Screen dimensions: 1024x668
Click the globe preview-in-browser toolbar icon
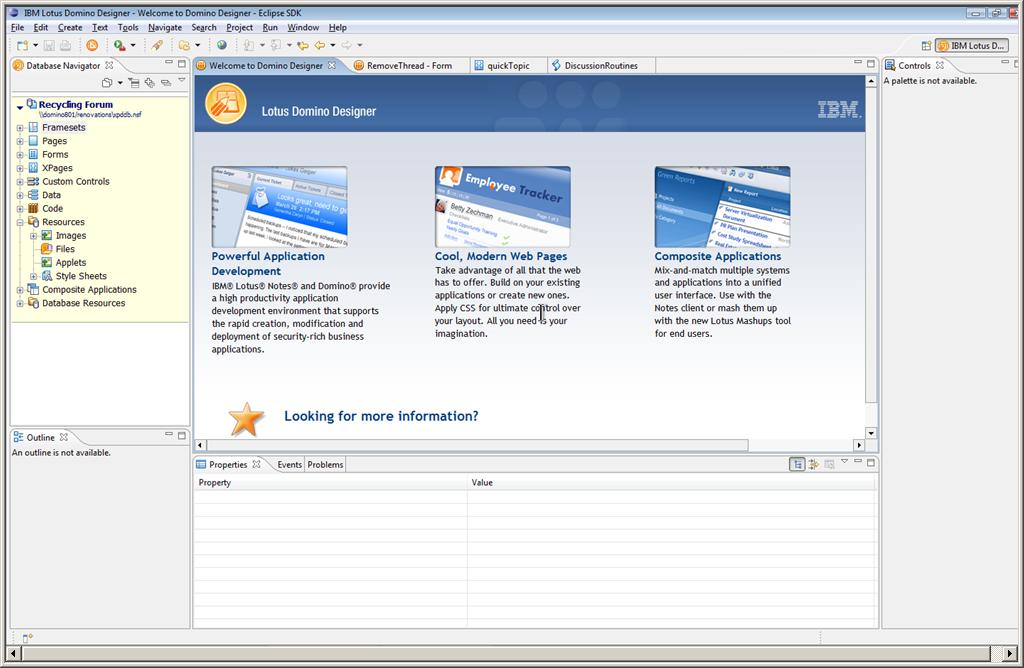pos(221,45)
